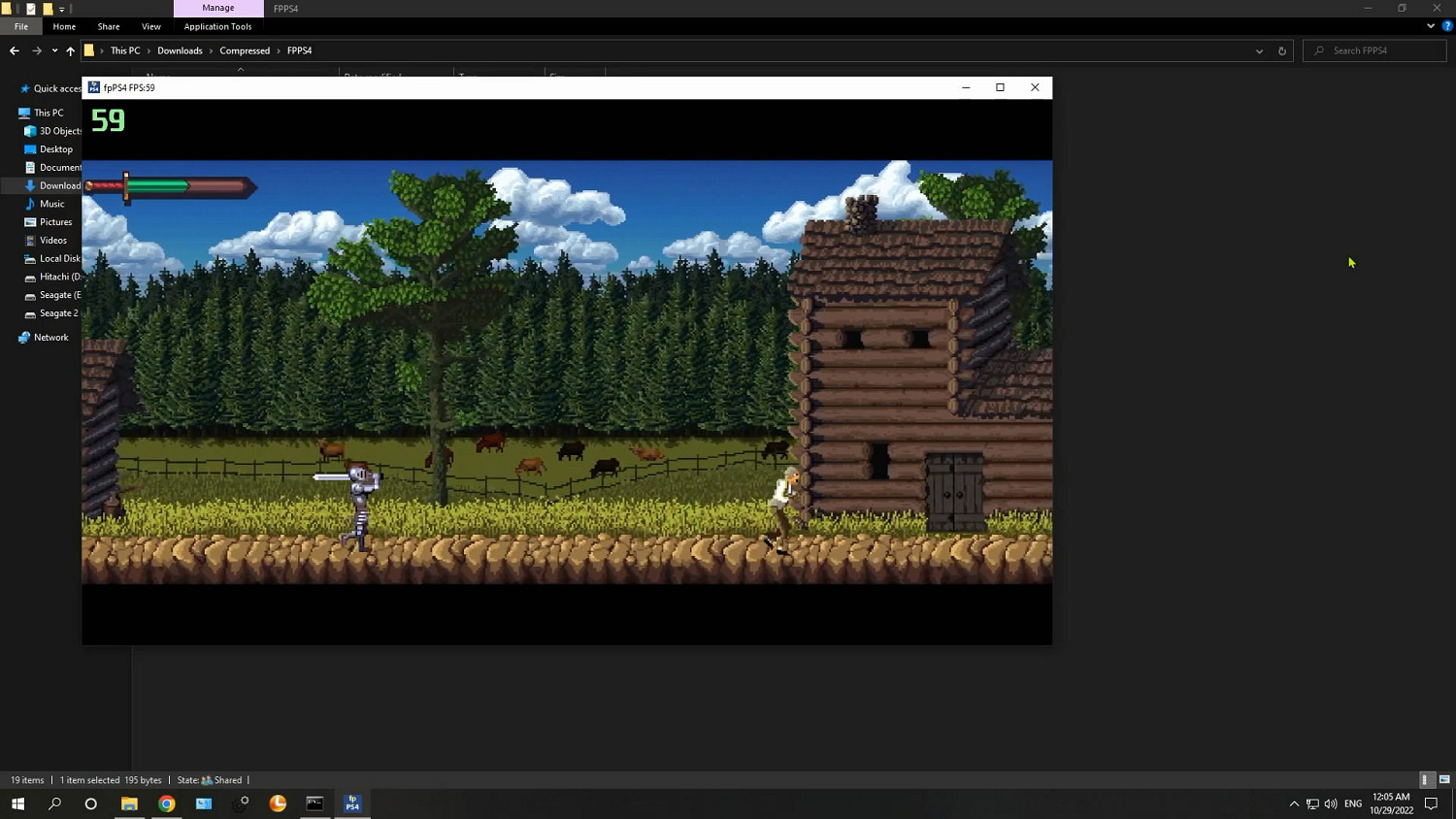Navigate up one folder with Up arrow
The image size is (1456, 819).
click(70, 50)
